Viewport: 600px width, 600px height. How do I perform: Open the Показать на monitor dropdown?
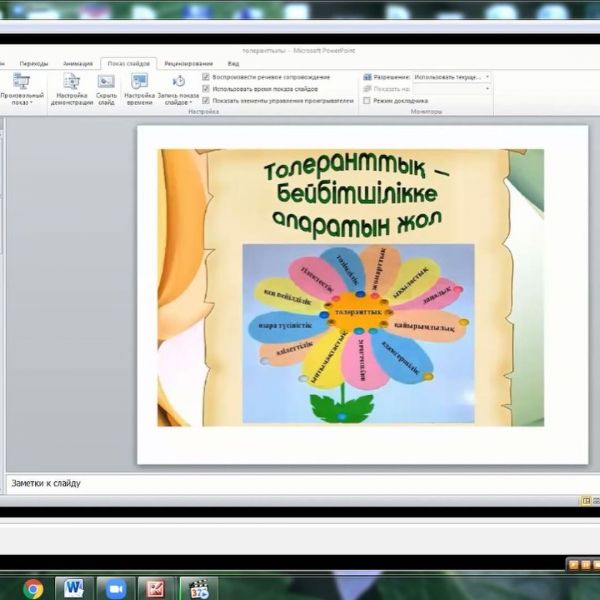click(487, 88)
